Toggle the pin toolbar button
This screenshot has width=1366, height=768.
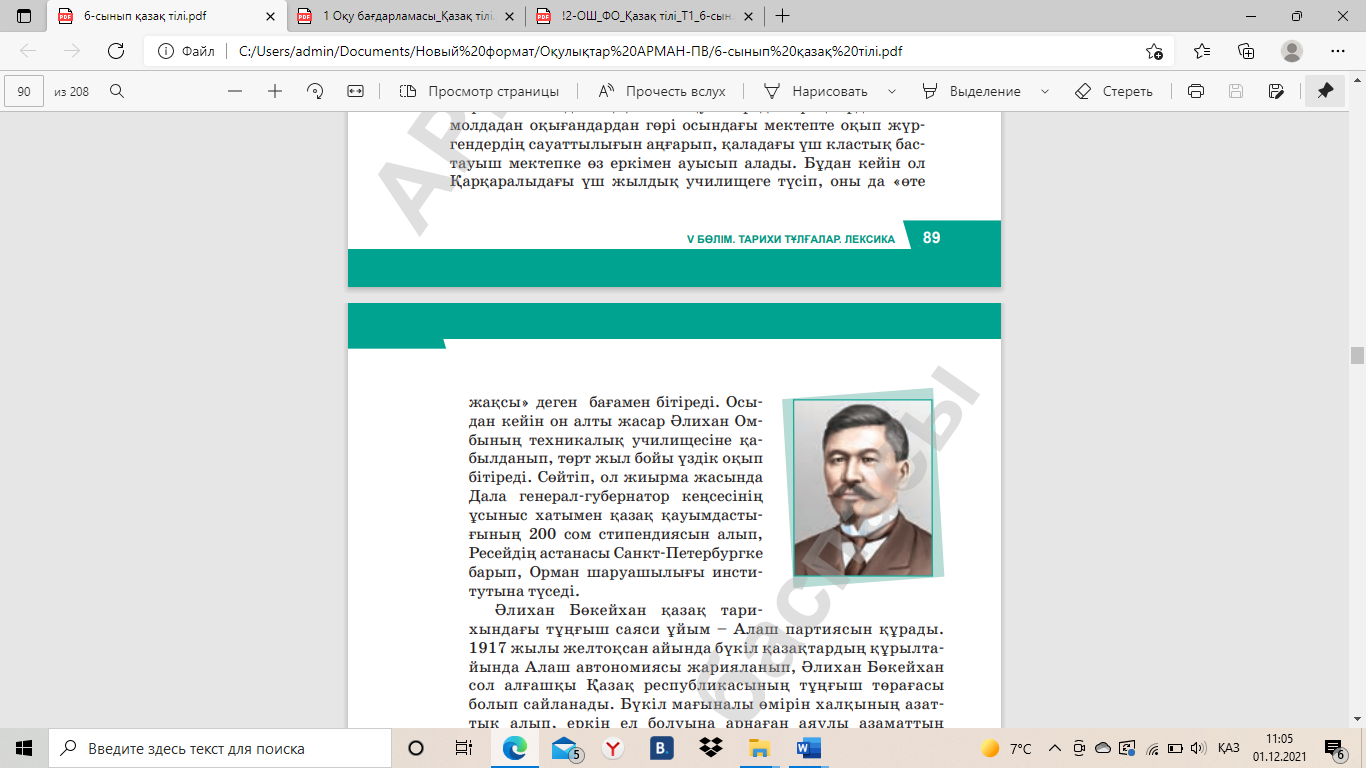pos(1325,91)
